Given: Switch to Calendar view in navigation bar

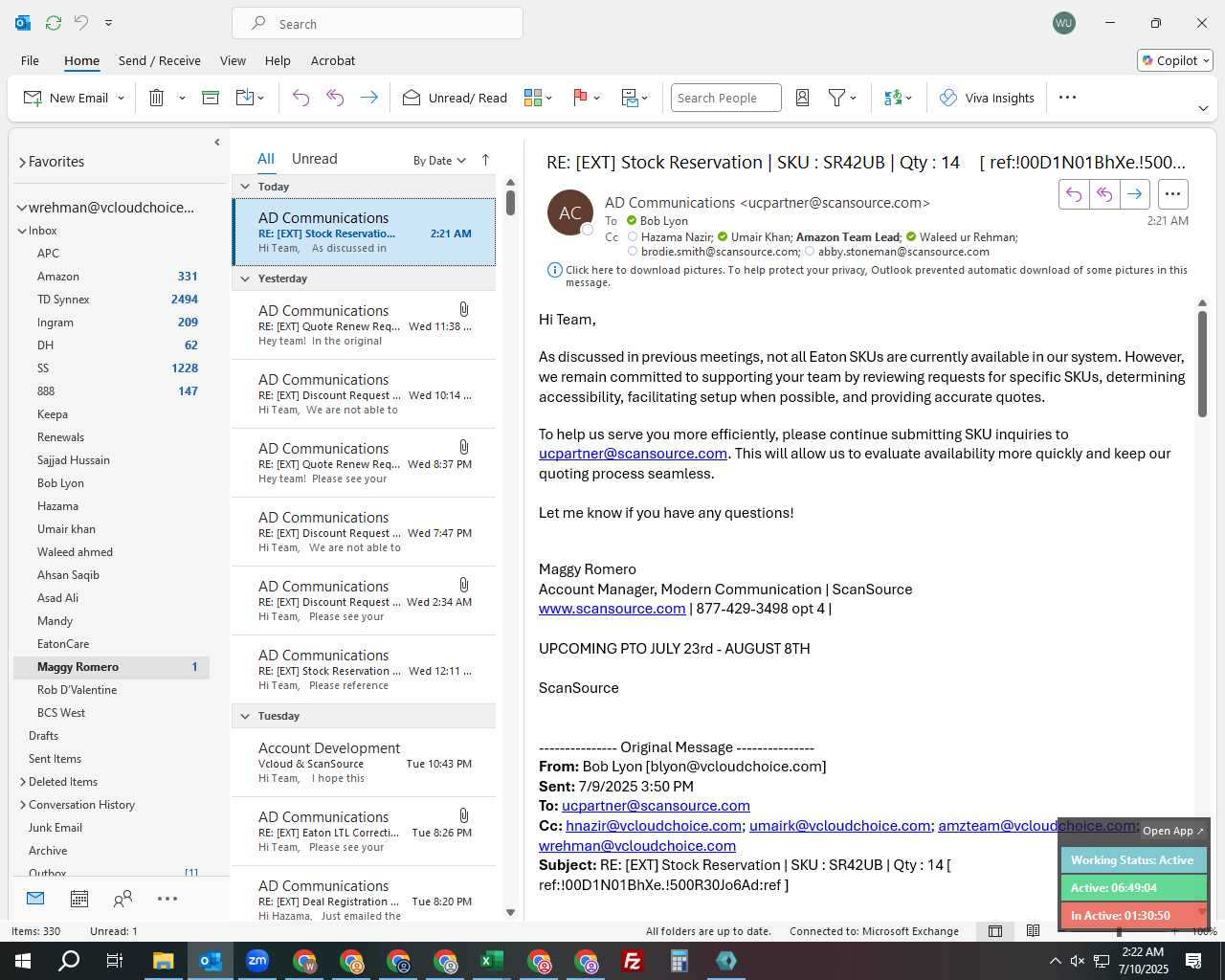Looking at the screenshot, I should coord(79,899).
